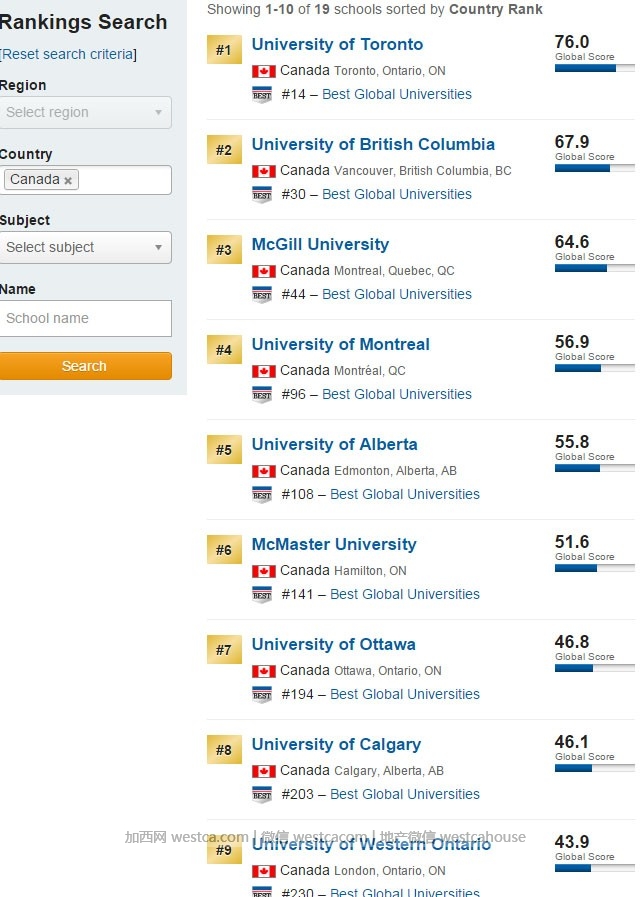Click the #7 rank badge for Ottawa
This screenshot has height=897, width=644.
(224, 650)
